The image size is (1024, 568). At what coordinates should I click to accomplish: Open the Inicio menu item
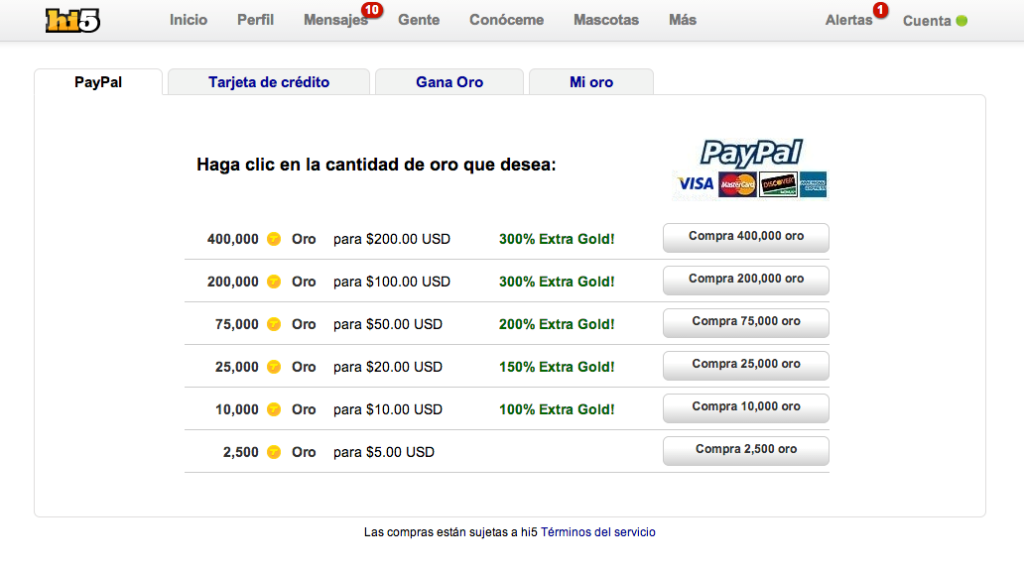click(188, 20)
